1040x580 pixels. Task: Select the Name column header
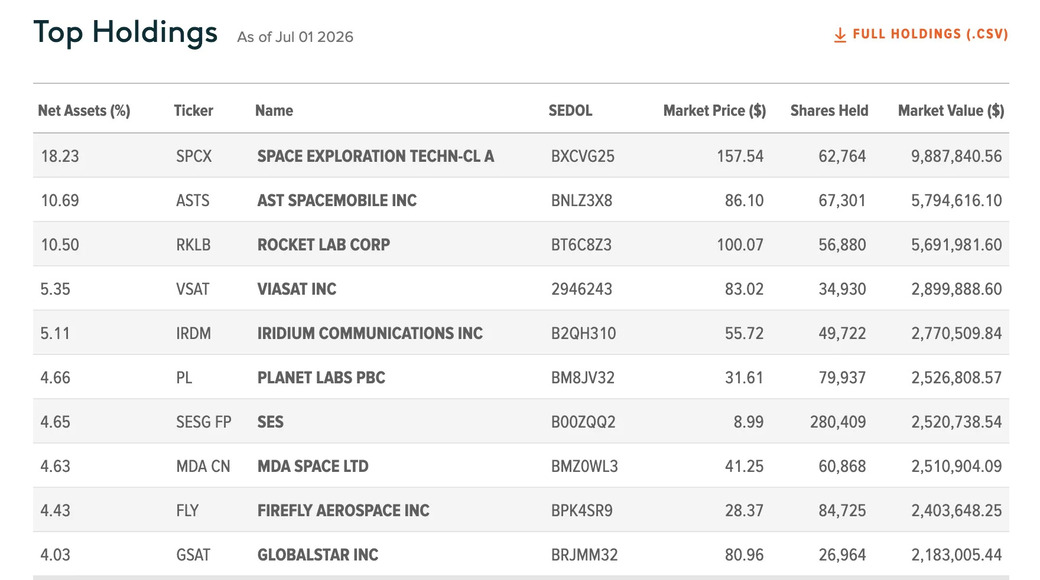click(274, 111)
